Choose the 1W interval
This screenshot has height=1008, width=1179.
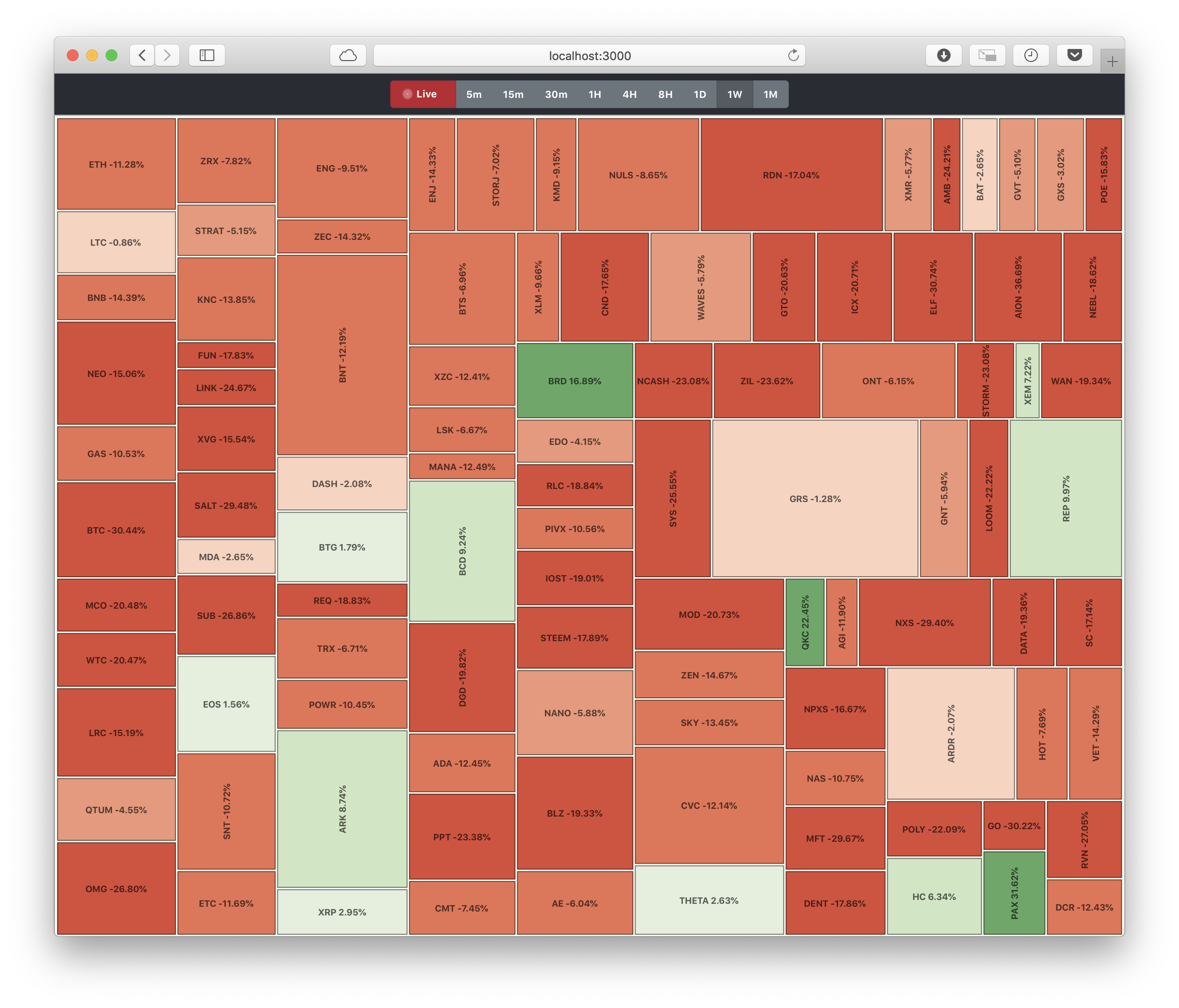click(734, 94)
